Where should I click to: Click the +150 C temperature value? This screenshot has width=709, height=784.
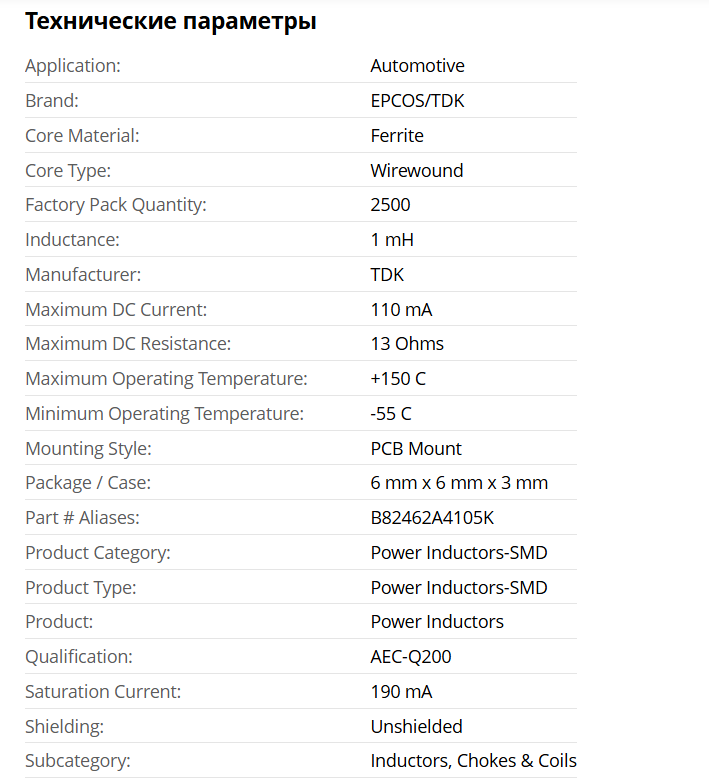[x=398, y=379]
